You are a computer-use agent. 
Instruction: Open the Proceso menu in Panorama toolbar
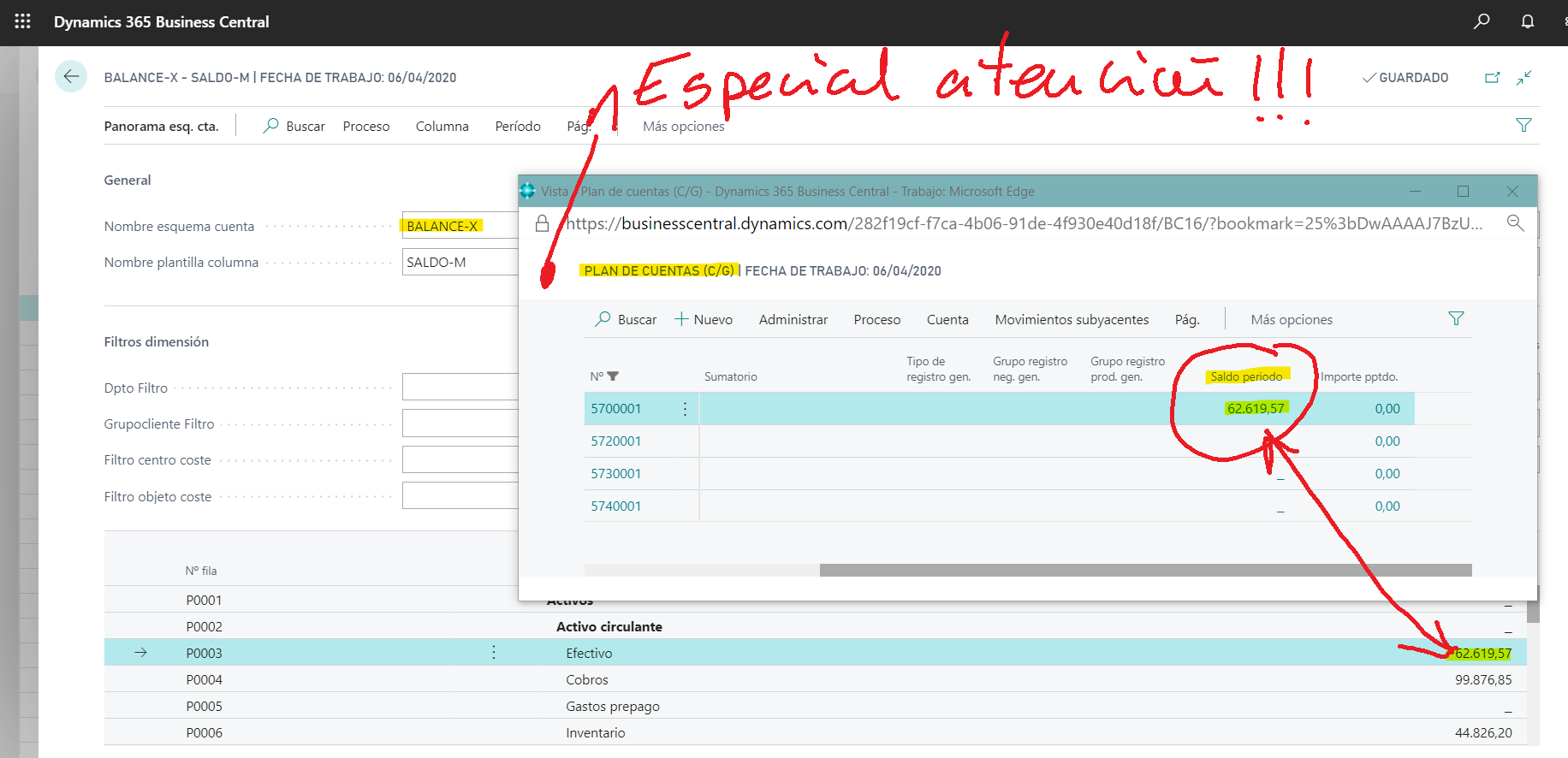pyautogui.click(x=366, y=126)
